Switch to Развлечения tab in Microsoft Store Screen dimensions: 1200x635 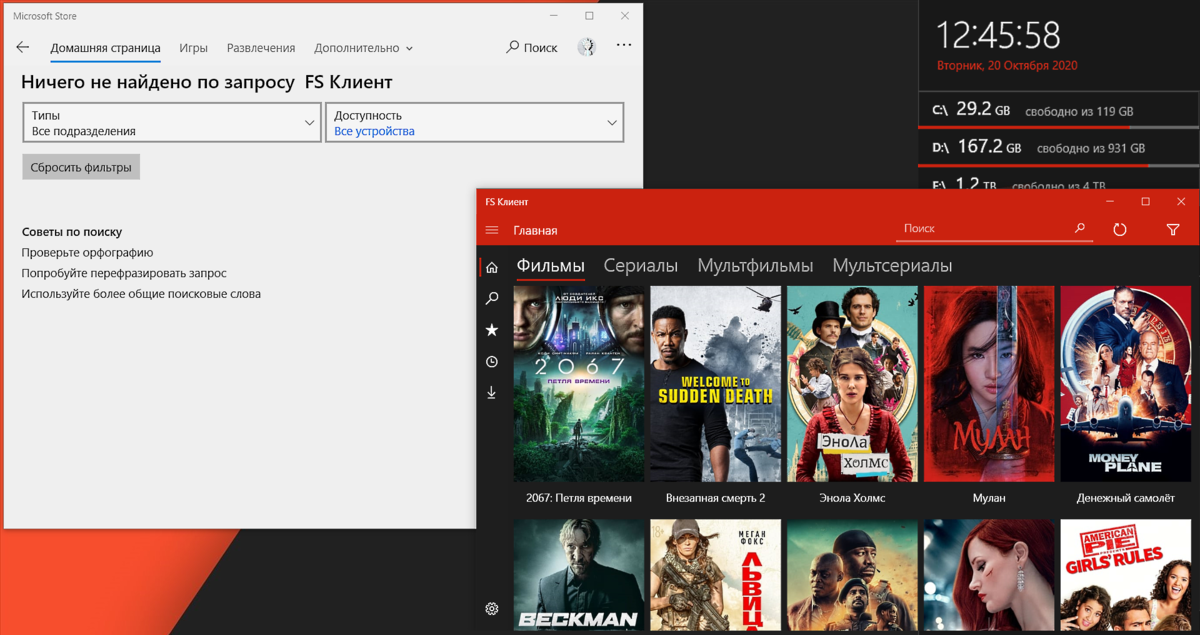[x=261, y=47]
